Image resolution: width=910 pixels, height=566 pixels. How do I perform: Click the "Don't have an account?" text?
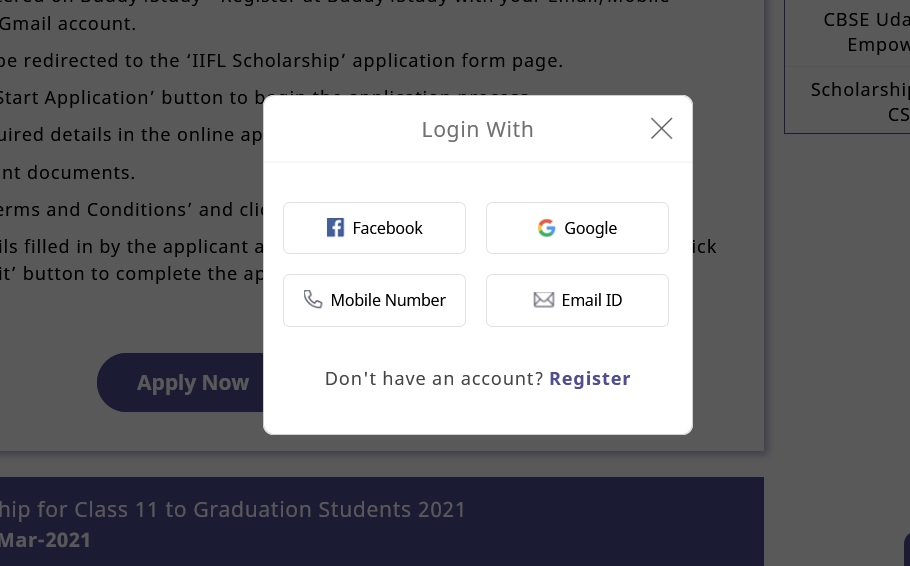click(434, 379)
